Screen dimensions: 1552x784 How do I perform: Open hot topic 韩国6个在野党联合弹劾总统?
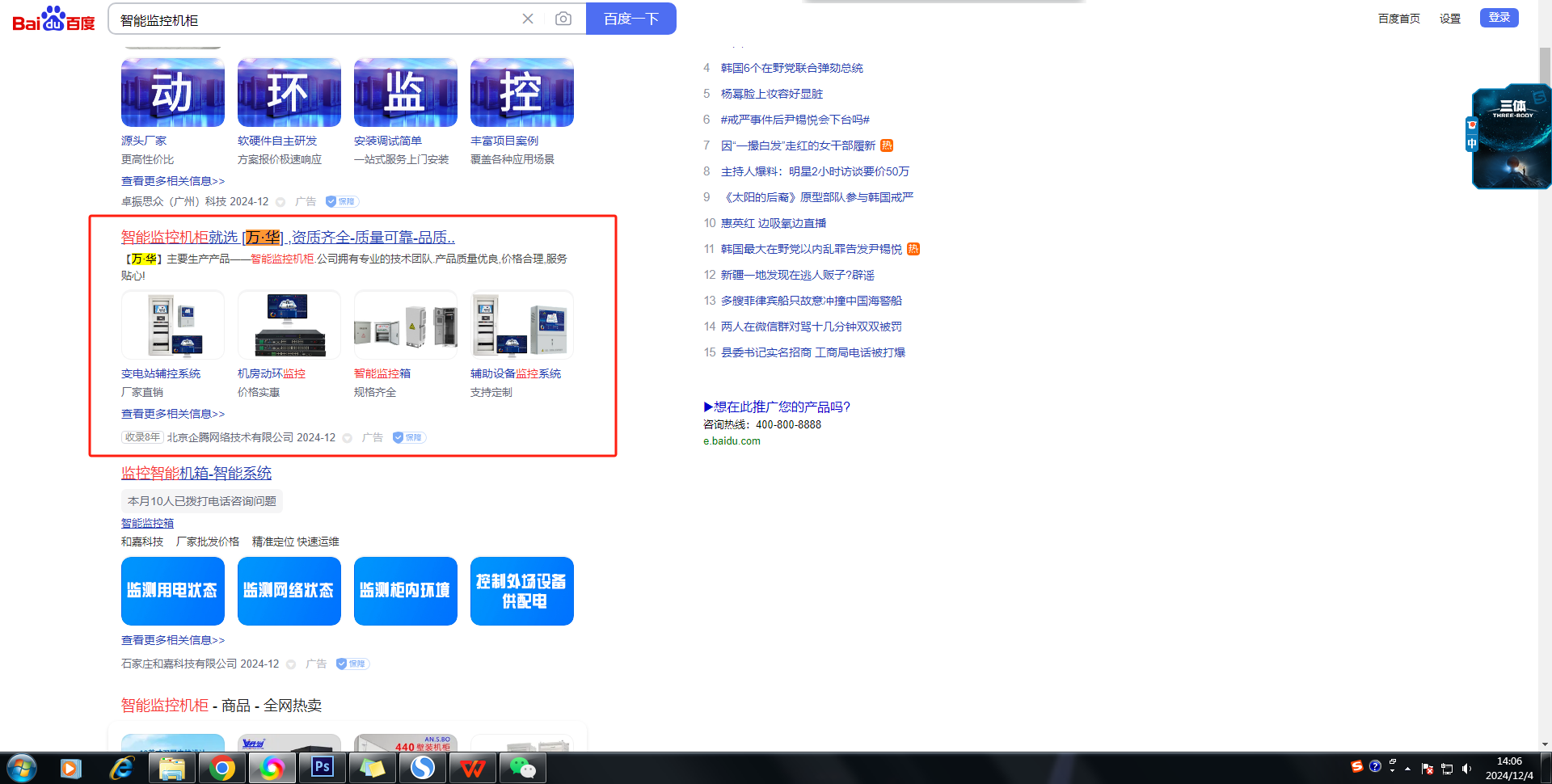(x=792, y=68)
